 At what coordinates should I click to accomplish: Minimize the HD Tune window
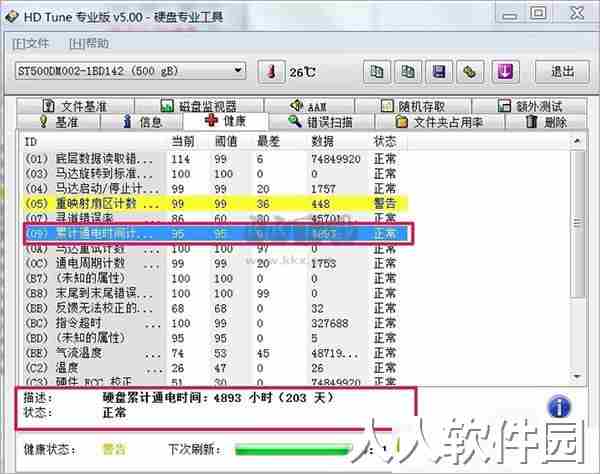pos(510,15)
